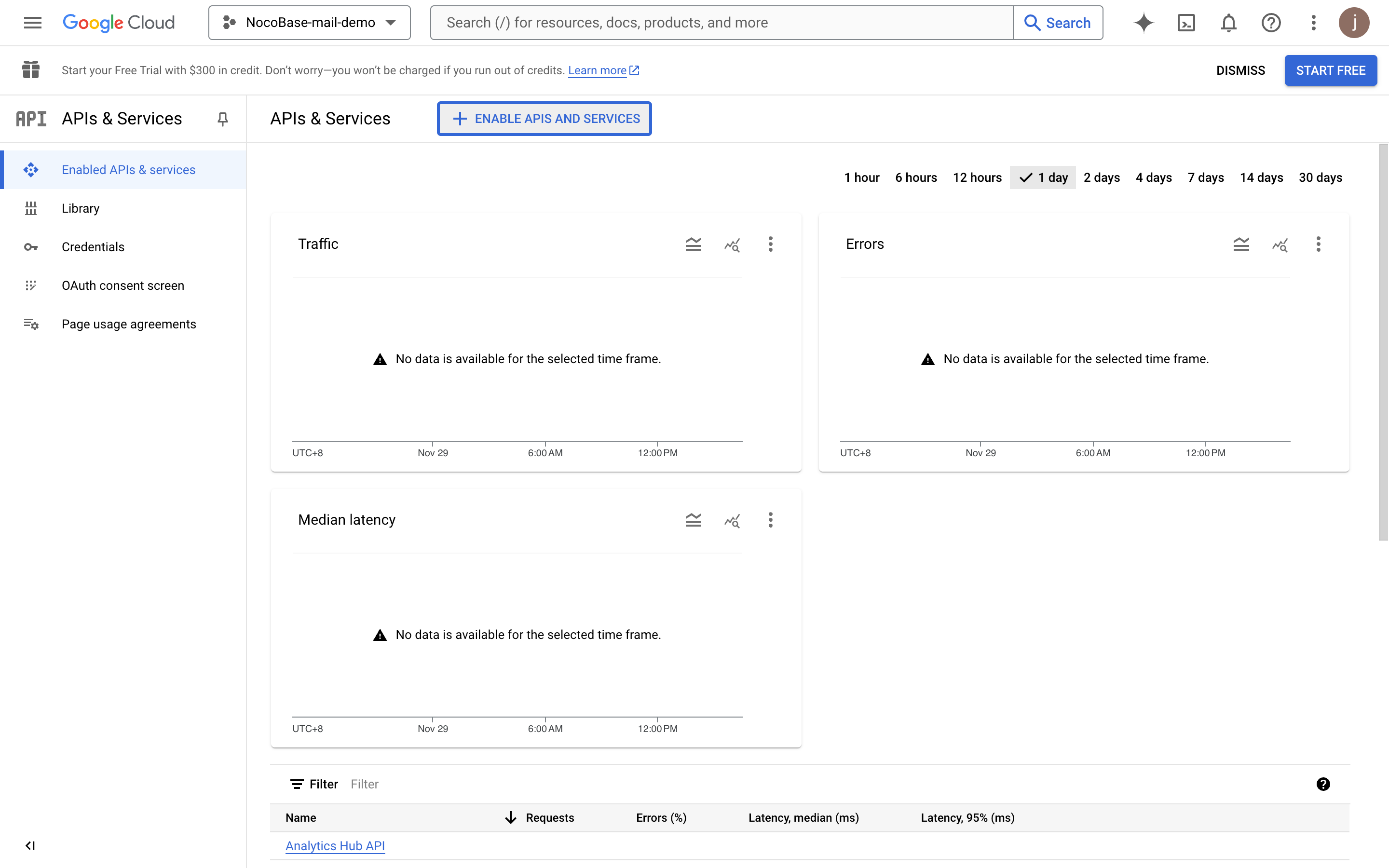Image resolution: width=1389 pixels, height=868 pixels.
Task: Collapse the left navigation panel
Action: [x=30, y=845]
